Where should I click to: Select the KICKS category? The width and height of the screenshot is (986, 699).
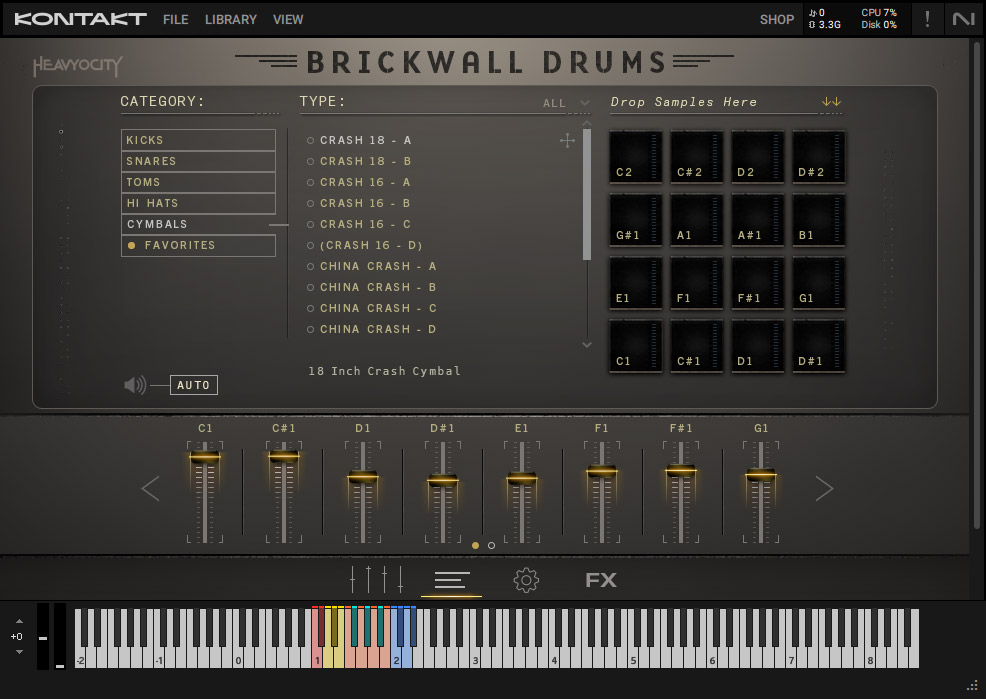click(x=198, y=140)
